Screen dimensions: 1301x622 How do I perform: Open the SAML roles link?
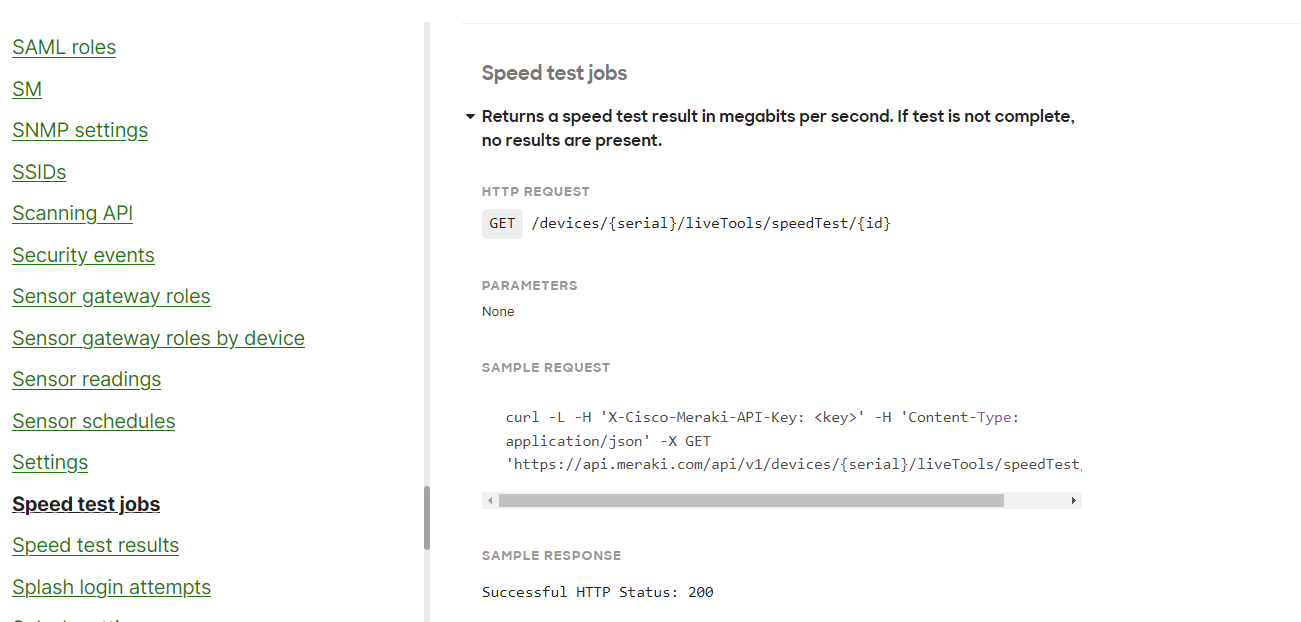pos(64,47)
